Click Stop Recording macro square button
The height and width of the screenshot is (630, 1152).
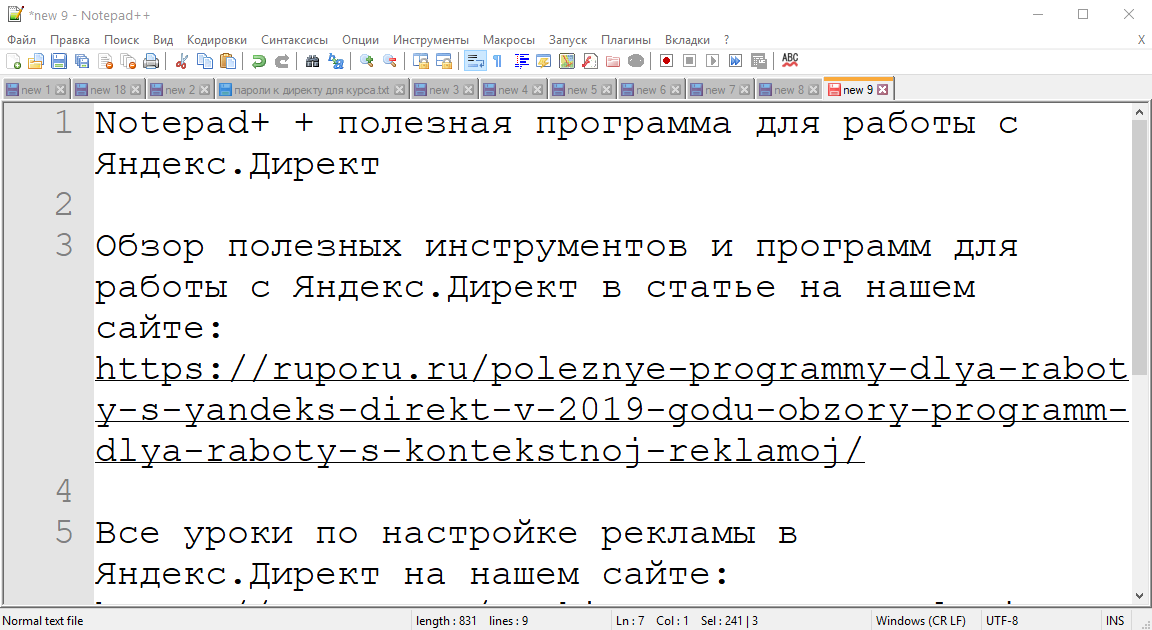689,61
